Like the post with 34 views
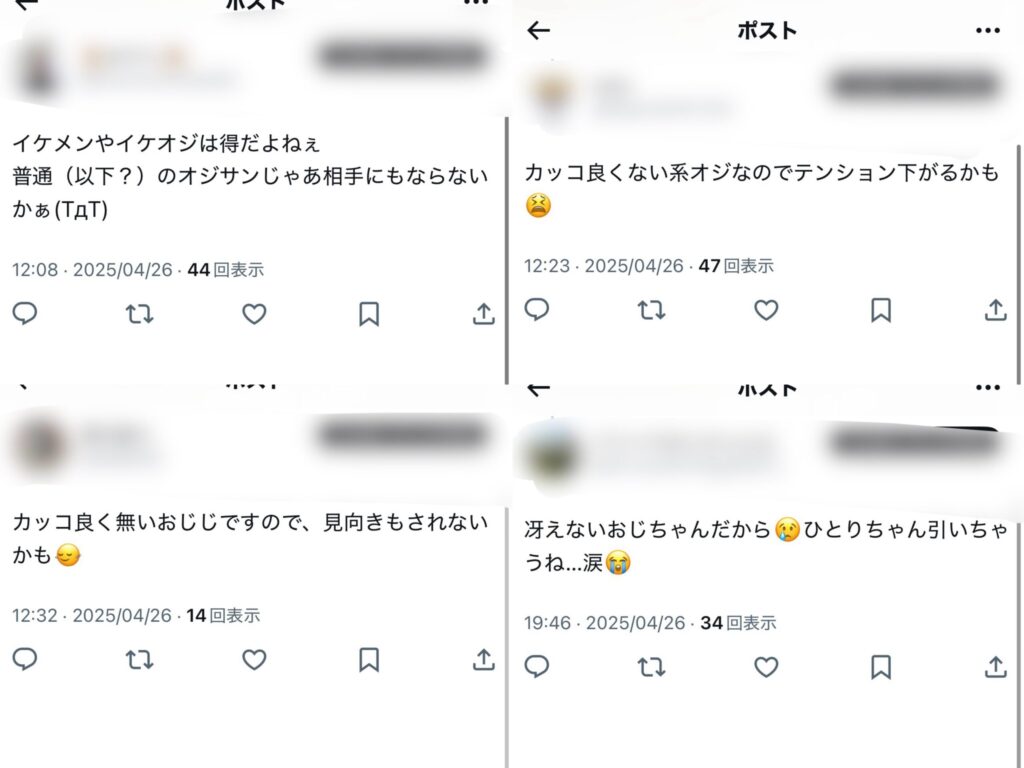Viewport: 1024px width, 768px height. pos(766,667)
